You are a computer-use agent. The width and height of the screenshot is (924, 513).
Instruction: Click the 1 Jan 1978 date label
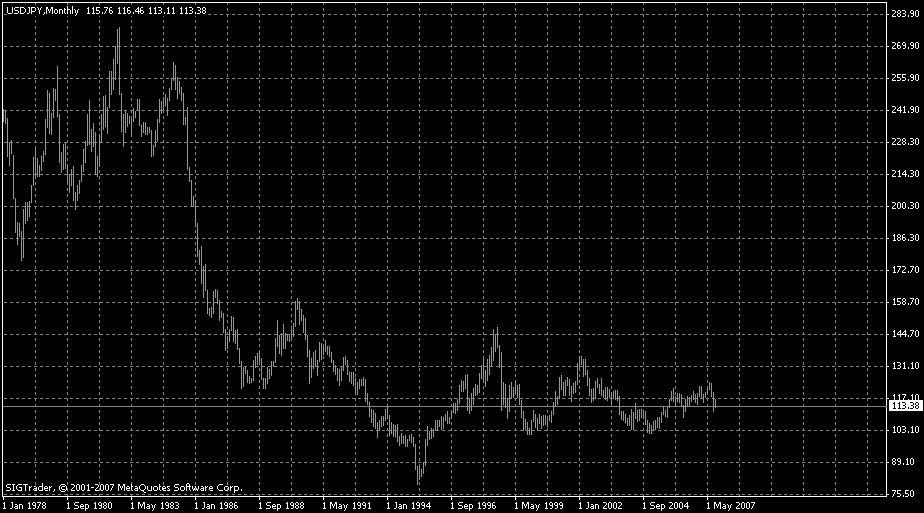point(24,505)
